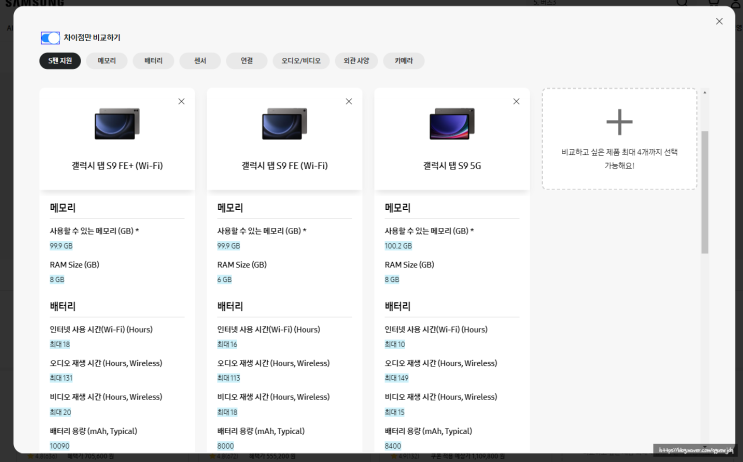Select the 연결 filter tab

click(x=247, y=61)
